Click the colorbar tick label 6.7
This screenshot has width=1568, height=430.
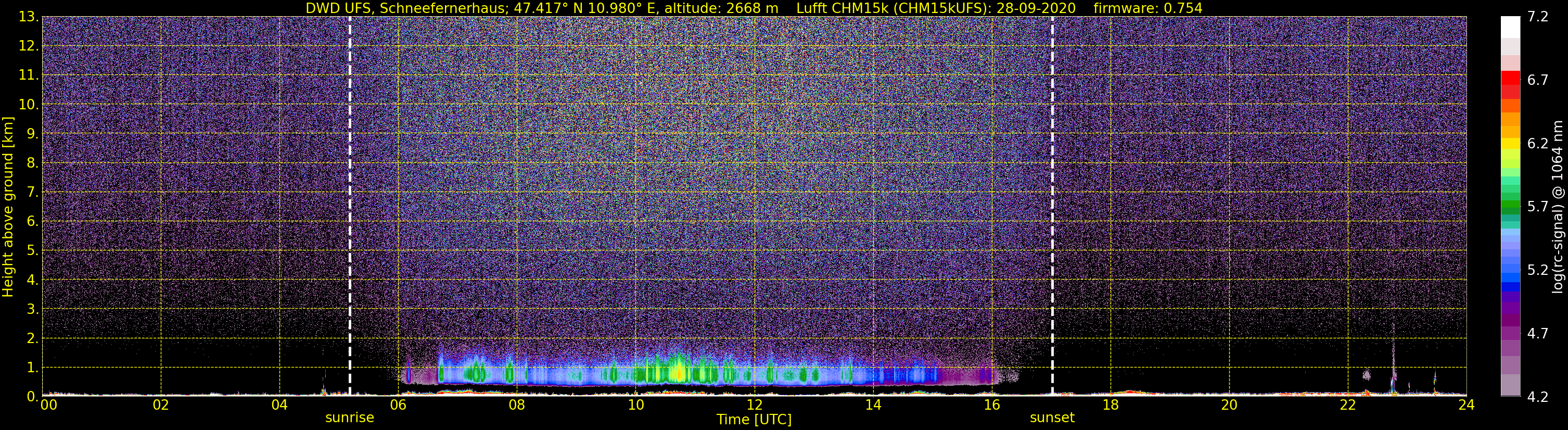[1538, 80]
